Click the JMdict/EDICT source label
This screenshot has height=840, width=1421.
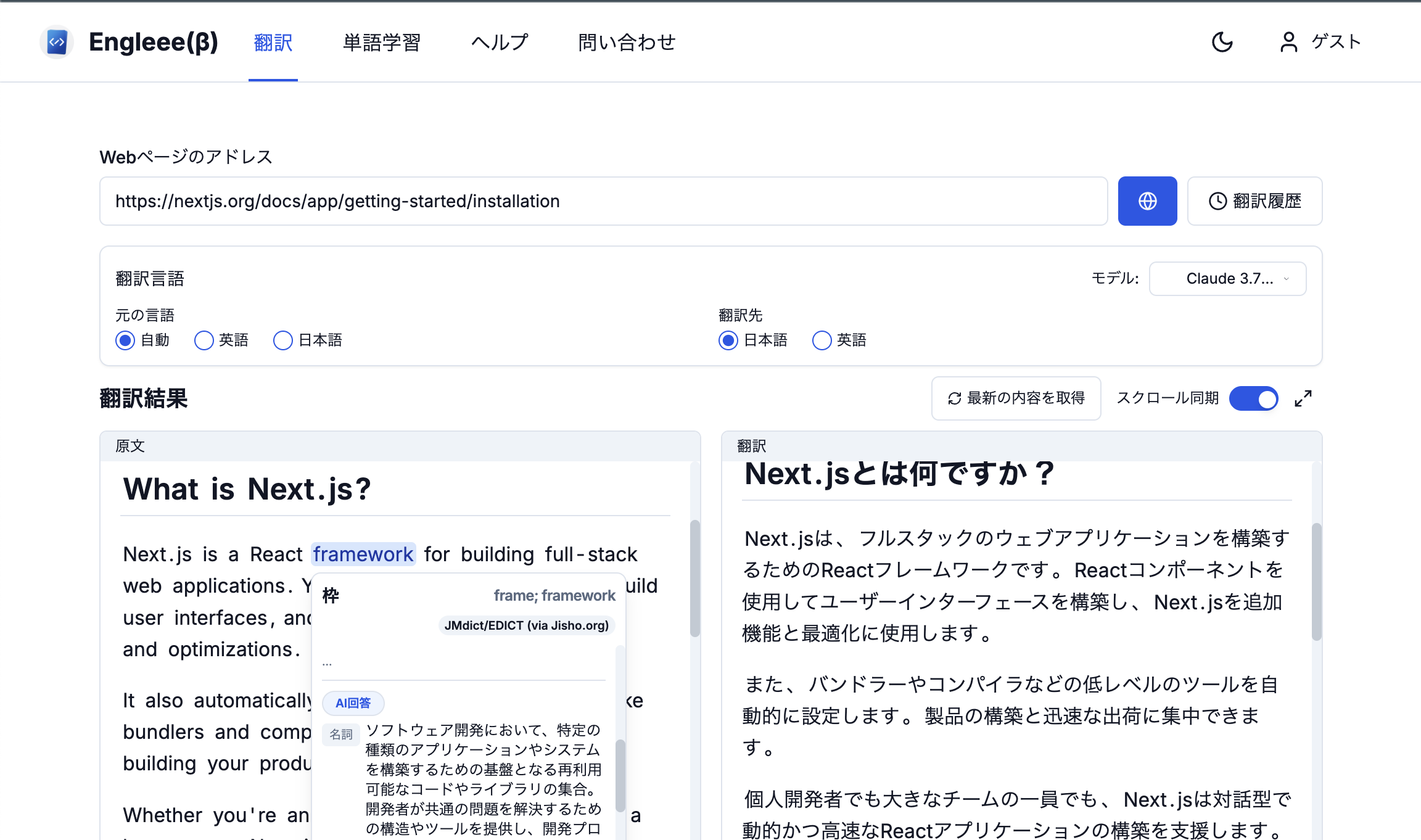pyautogui.click(x=527, y=625)
